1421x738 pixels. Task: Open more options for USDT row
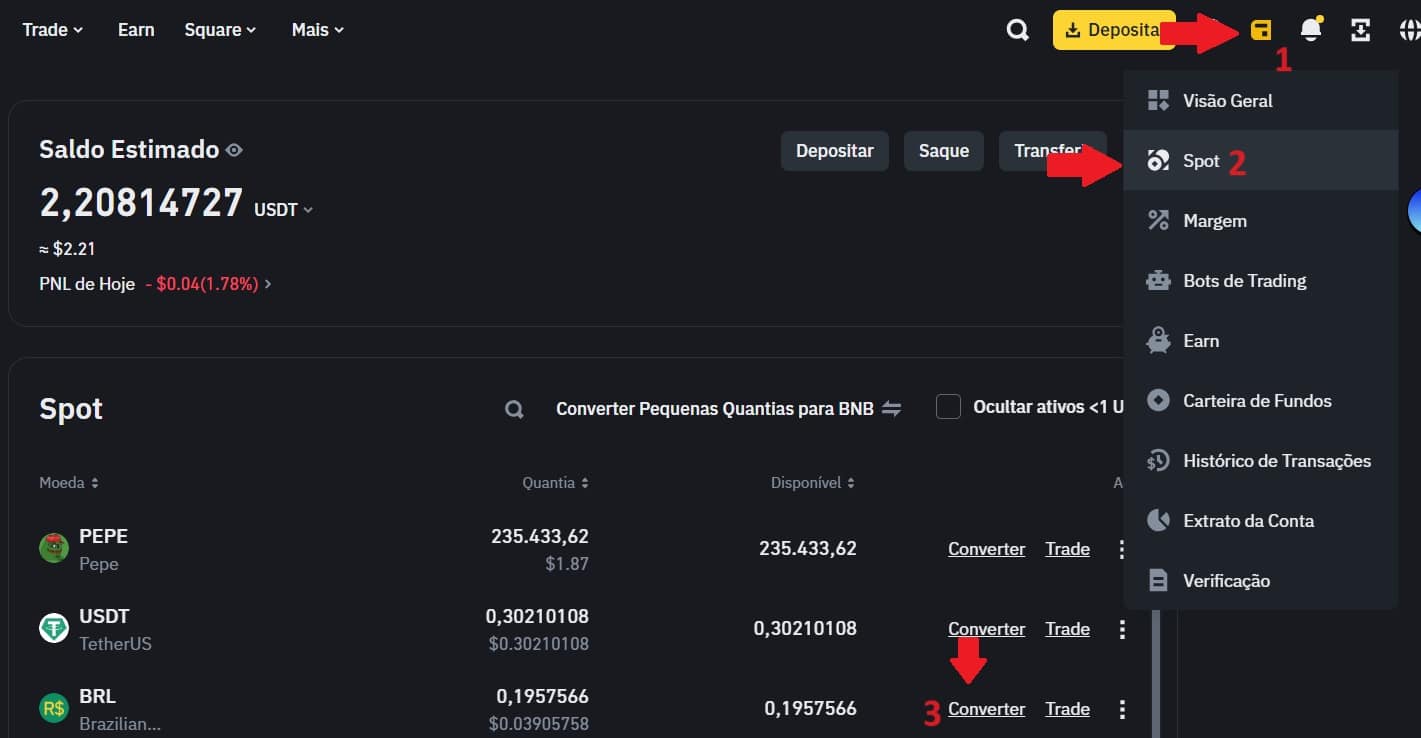point(1122,629)
